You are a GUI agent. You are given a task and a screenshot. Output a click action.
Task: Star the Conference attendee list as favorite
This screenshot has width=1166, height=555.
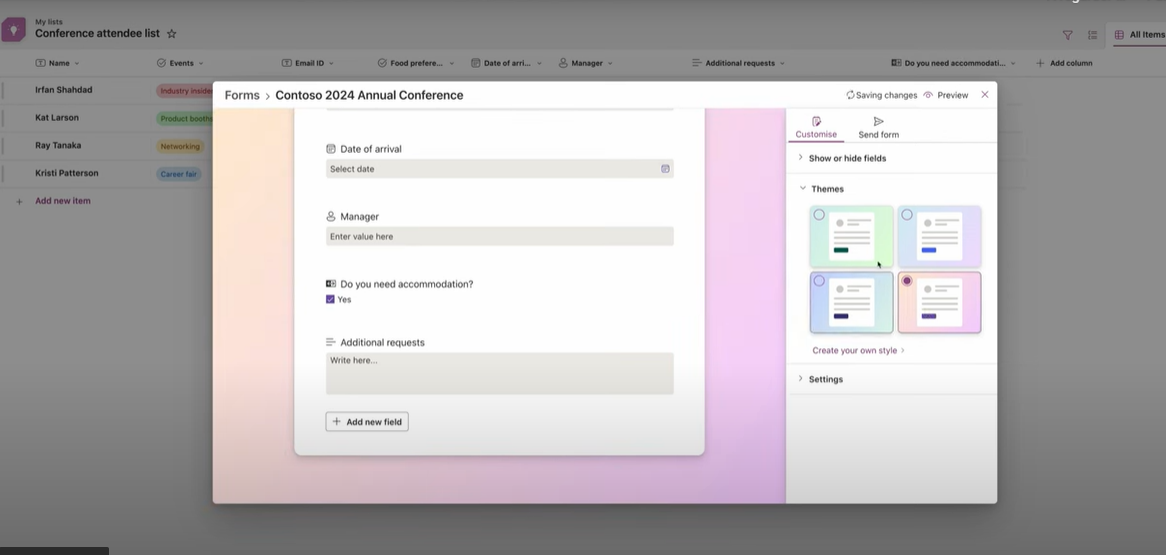[x=172, y=33]
